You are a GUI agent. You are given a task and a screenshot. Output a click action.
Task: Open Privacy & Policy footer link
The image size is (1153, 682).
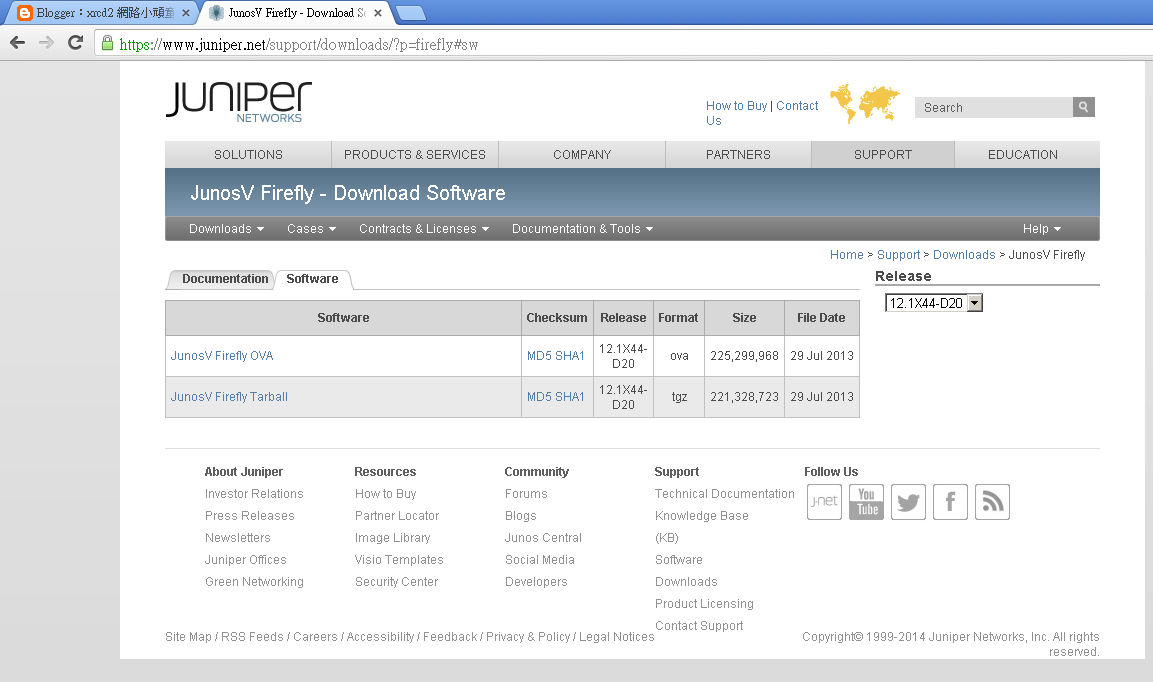[x=528, y=637]
